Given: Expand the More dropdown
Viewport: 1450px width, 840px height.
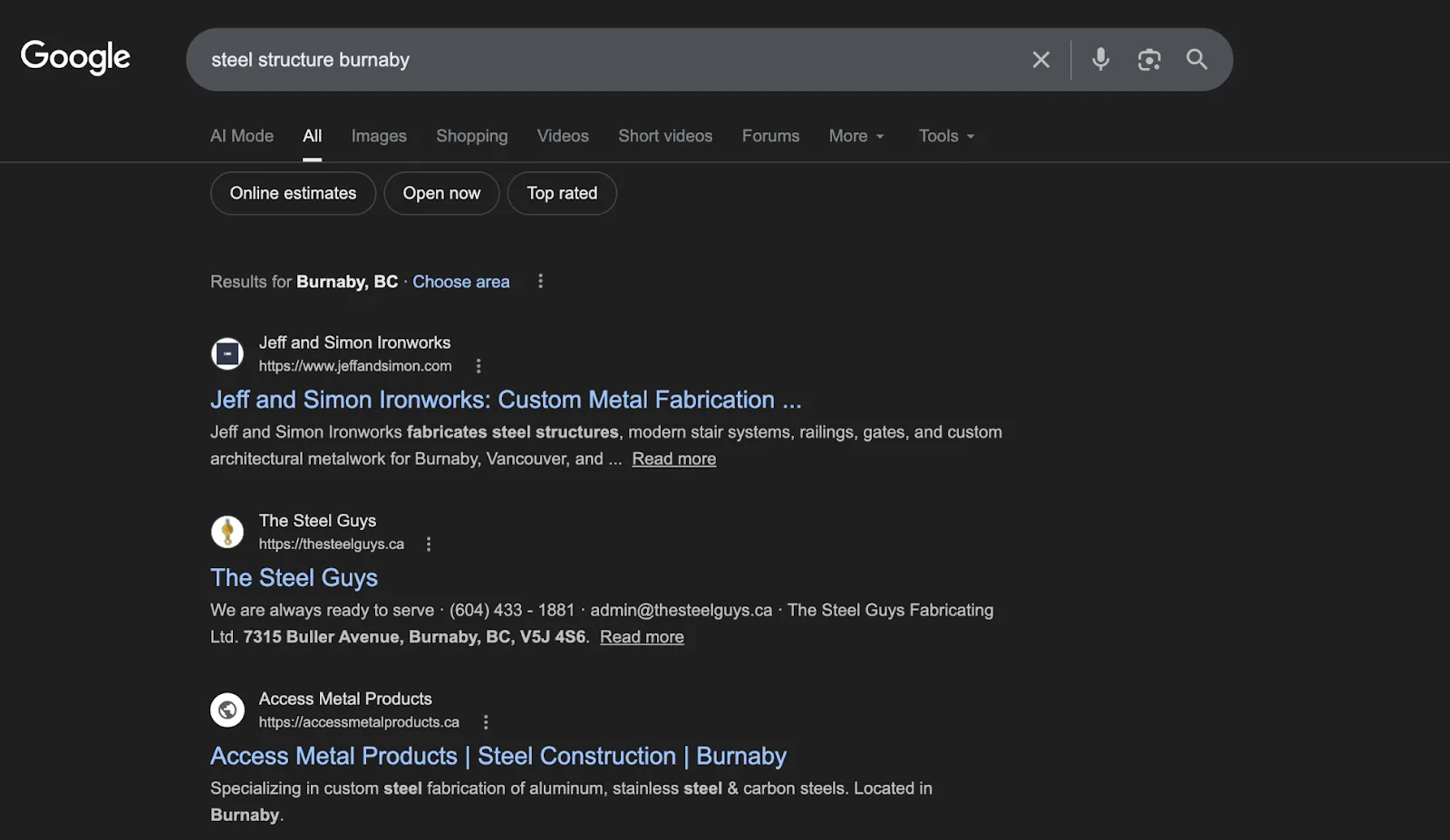Looking at the screenshot, I should coord(856,136).
